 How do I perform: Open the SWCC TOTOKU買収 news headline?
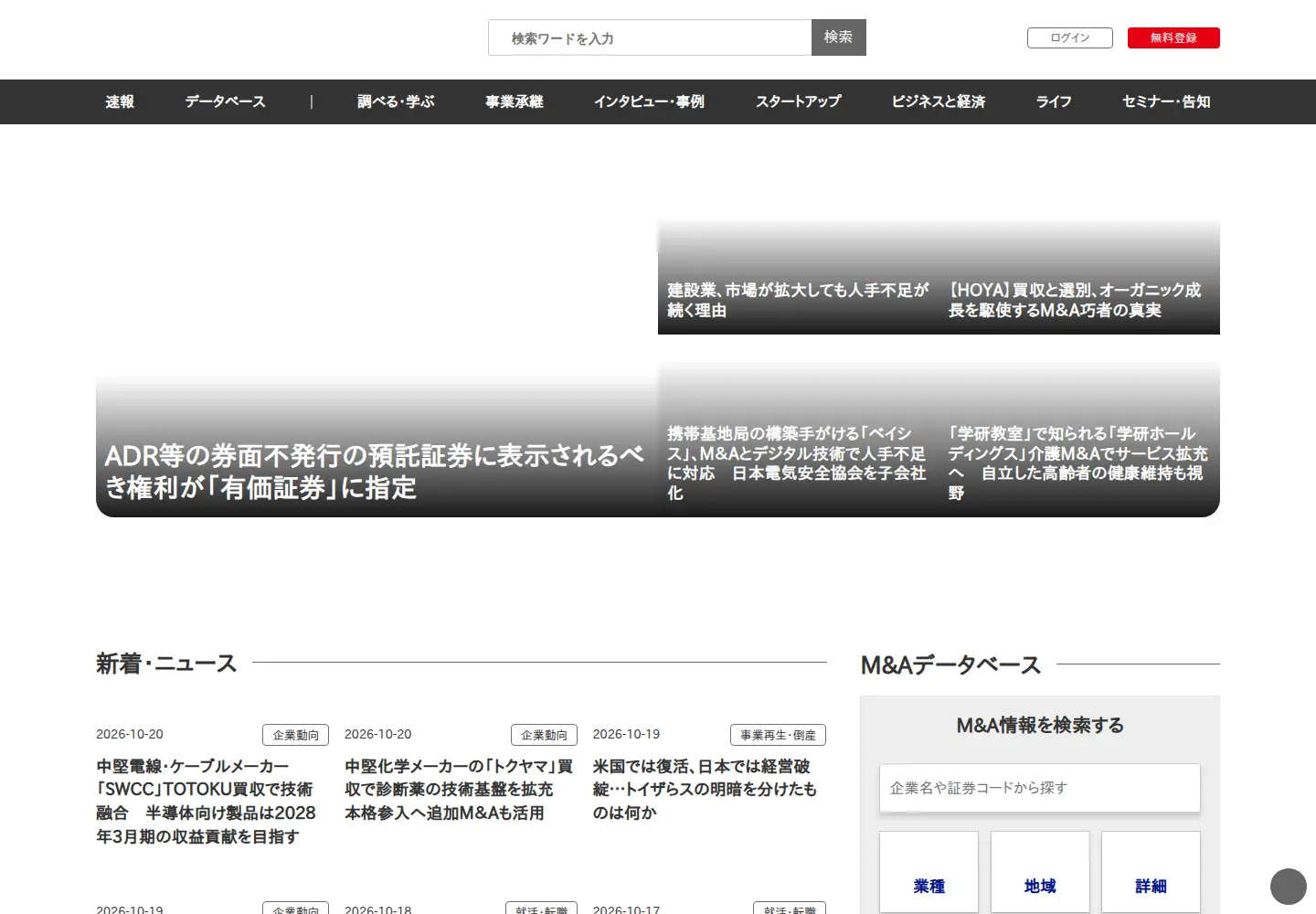click(207, 801)
